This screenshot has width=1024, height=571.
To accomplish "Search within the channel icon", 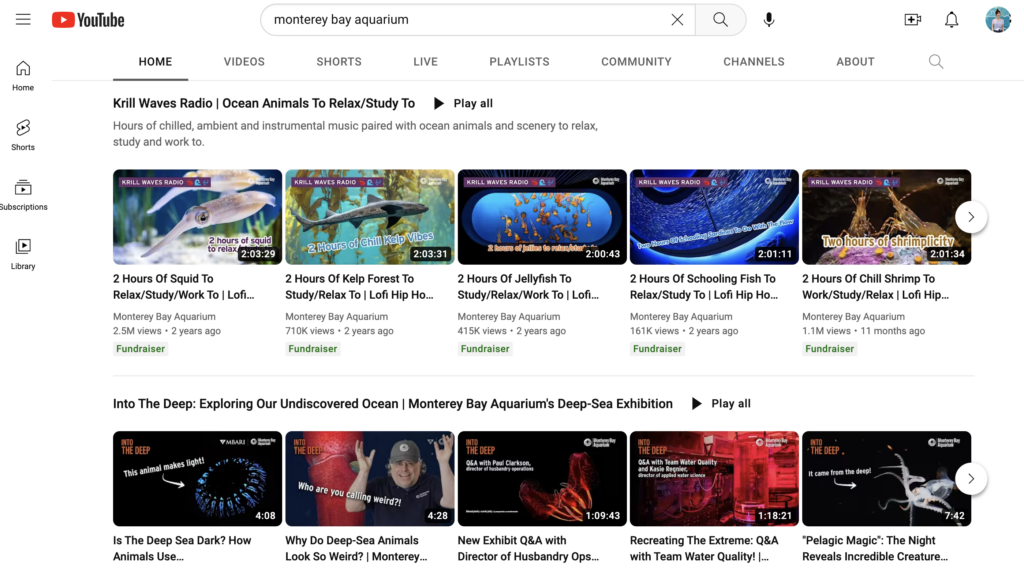I will tap(936, 61).
